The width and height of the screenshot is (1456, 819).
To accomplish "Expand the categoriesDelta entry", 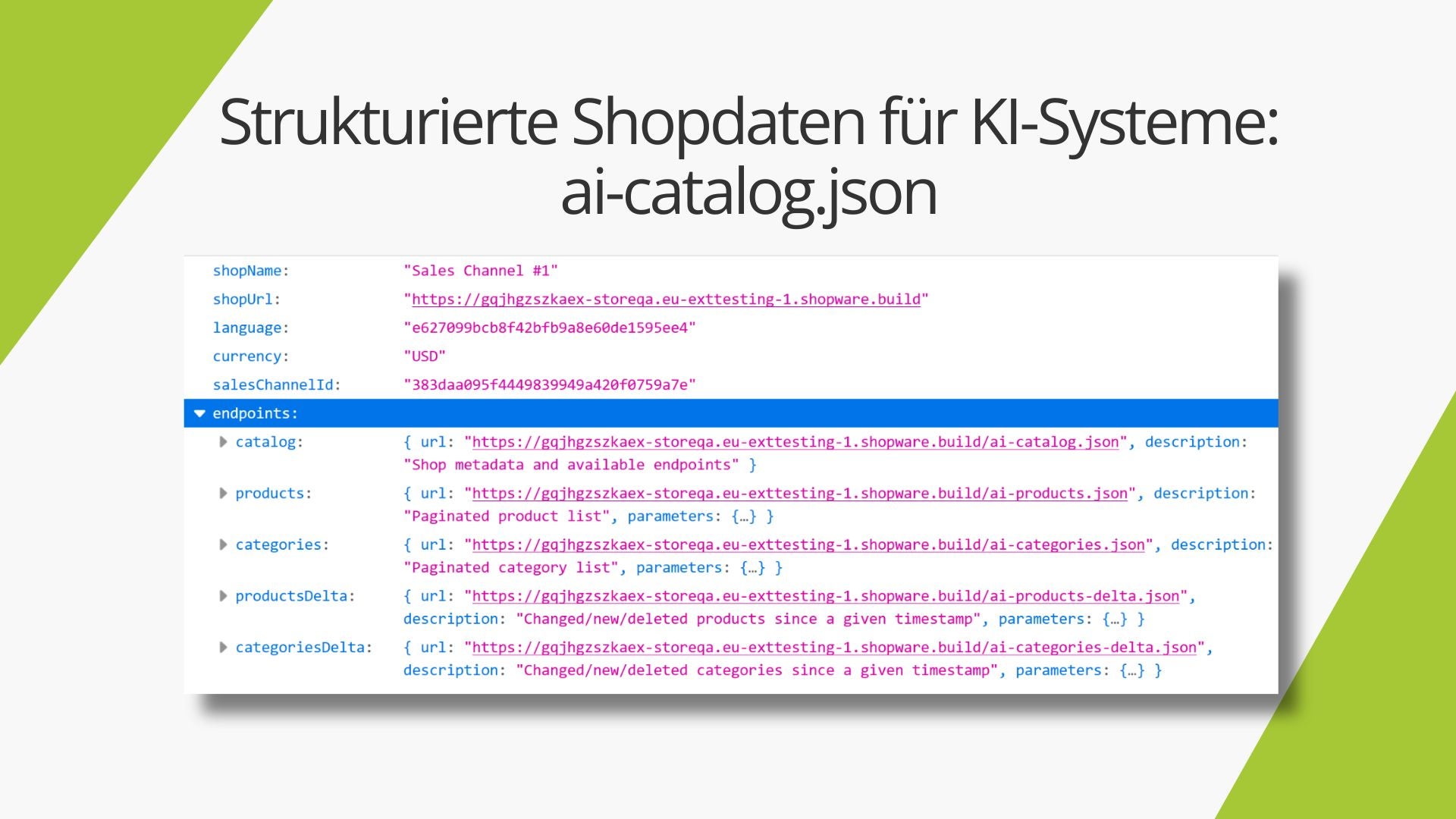I will (x=223, y=648).
